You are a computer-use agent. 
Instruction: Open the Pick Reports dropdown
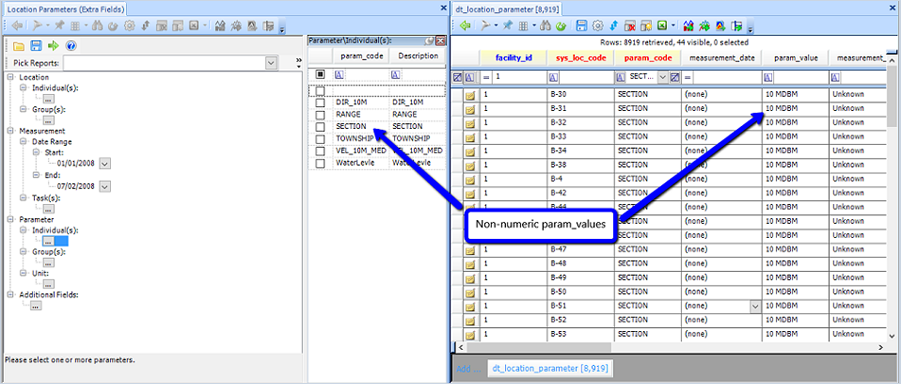click(271, 63)
